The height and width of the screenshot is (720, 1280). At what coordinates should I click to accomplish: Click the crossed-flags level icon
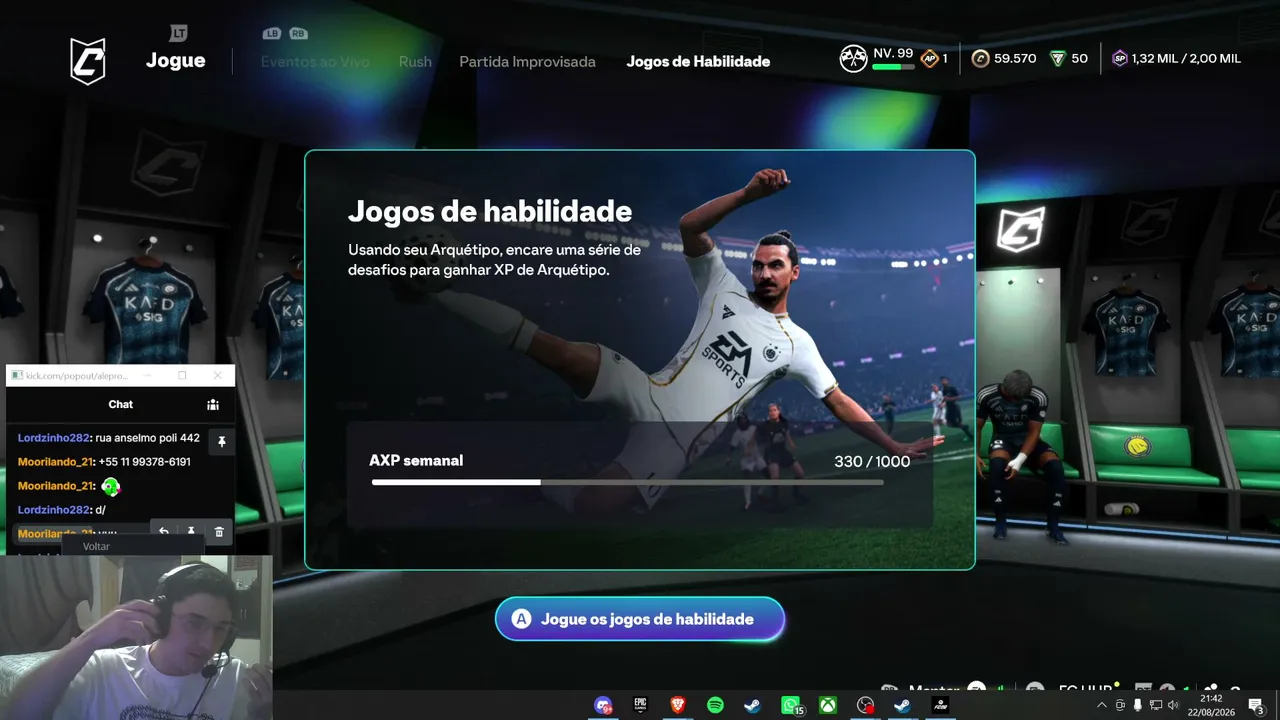(x=853, y=59)
